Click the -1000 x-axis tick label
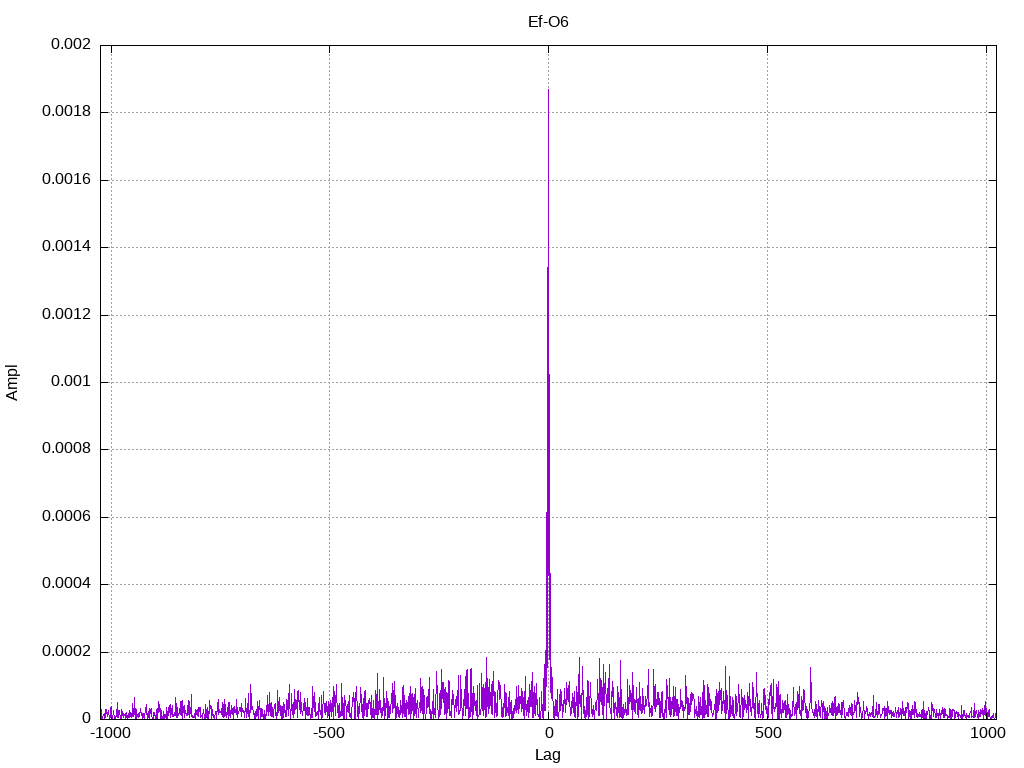Viewport: 1024px width, 768px height. pyautogui.click(x=110, y=734)
